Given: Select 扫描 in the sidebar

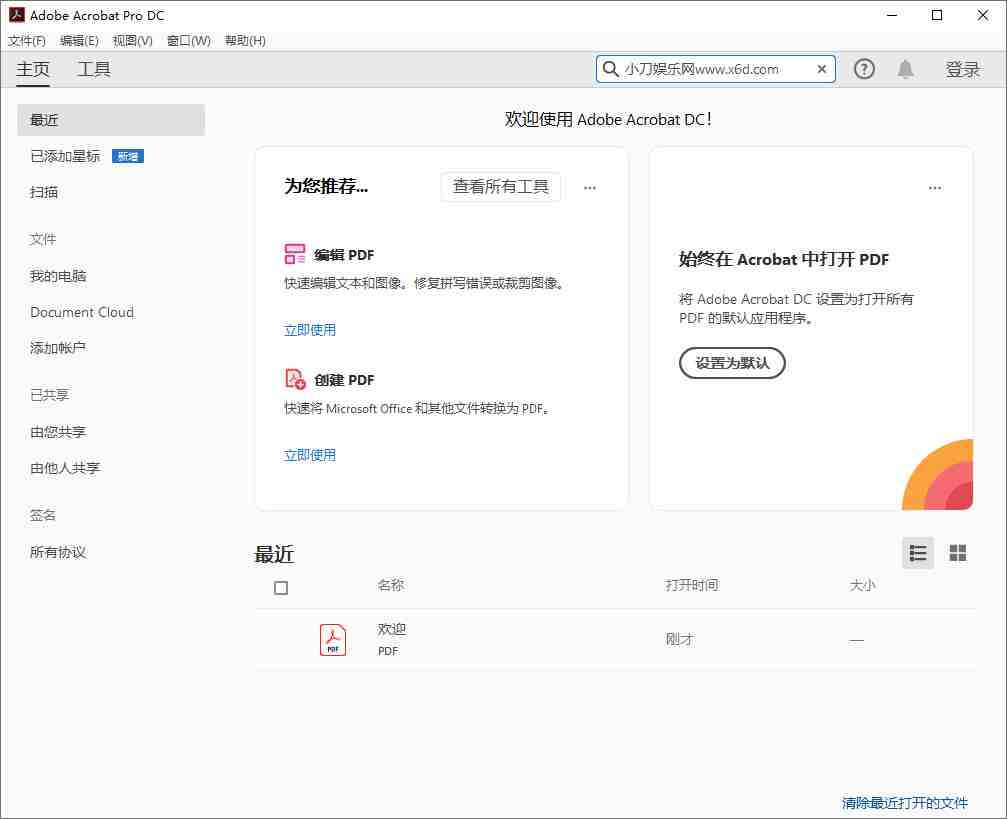Looking at the screenshot, I should tap(44, 192).
